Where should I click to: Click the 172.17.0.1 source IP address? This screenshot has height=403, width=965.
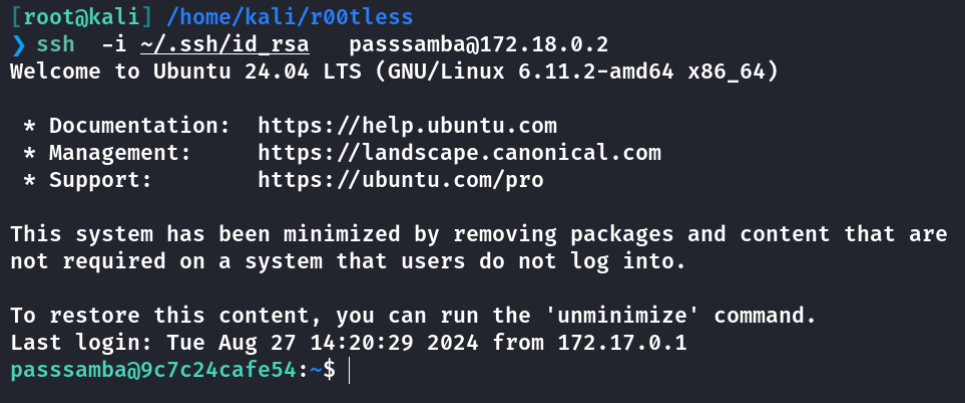(622, 343)
